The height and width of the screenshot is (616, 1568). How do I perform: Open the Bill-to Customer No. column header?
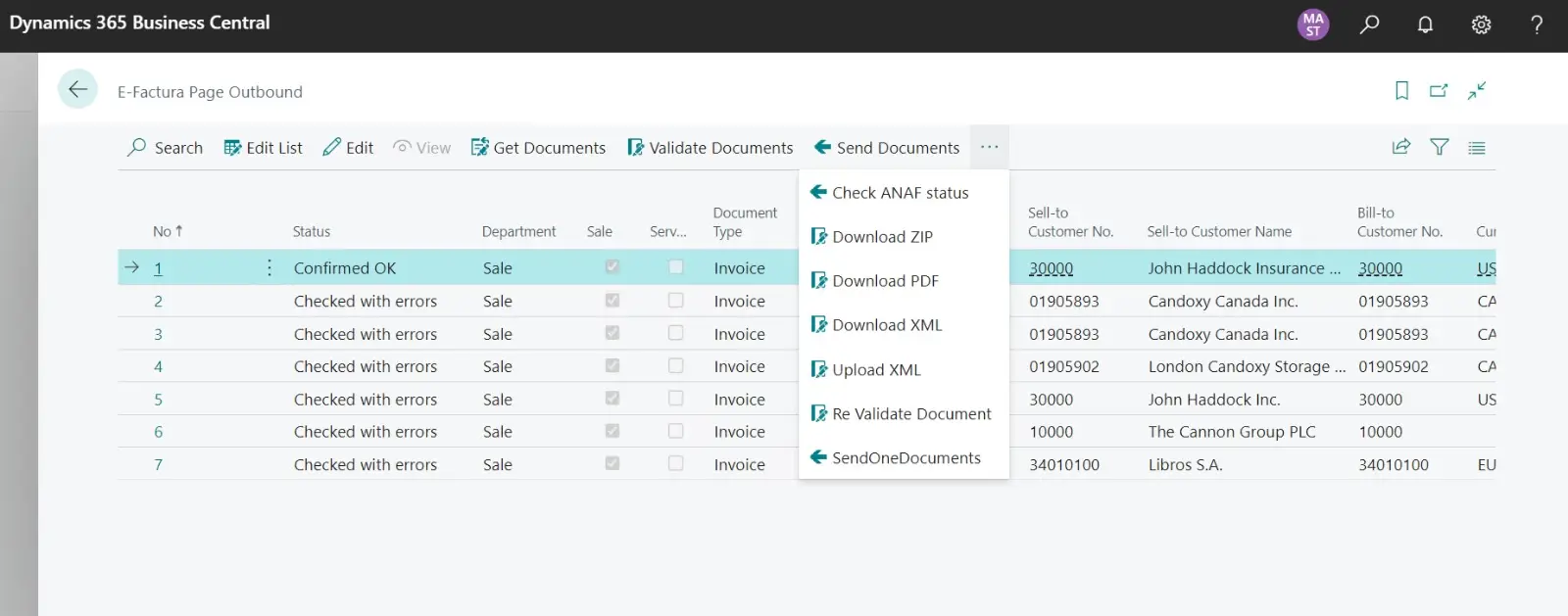click(x=1399, y=222)
